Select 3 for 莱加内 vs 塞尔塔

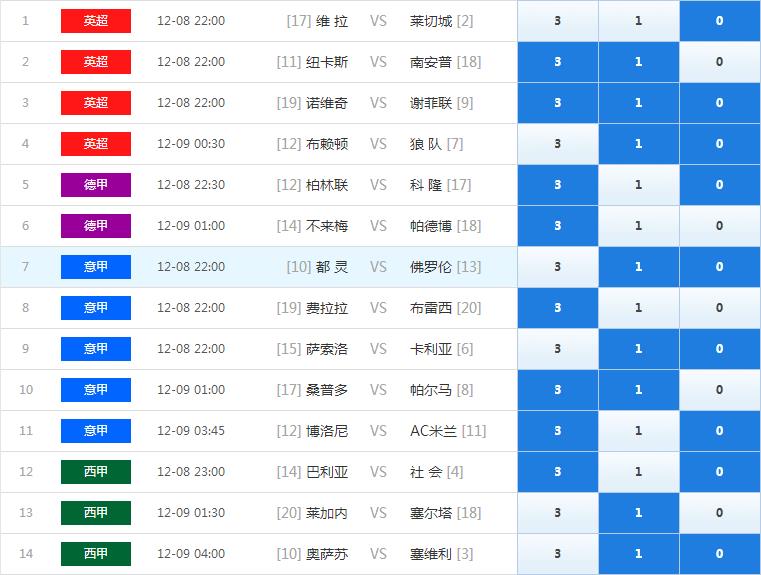click(558, 513)
